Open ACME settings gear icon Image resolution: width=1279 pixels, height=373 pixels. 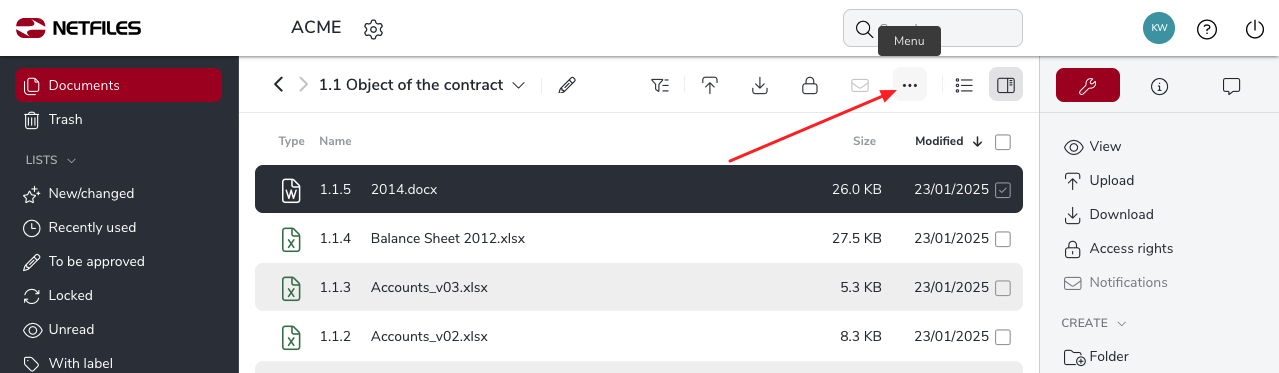click(374, 29)
